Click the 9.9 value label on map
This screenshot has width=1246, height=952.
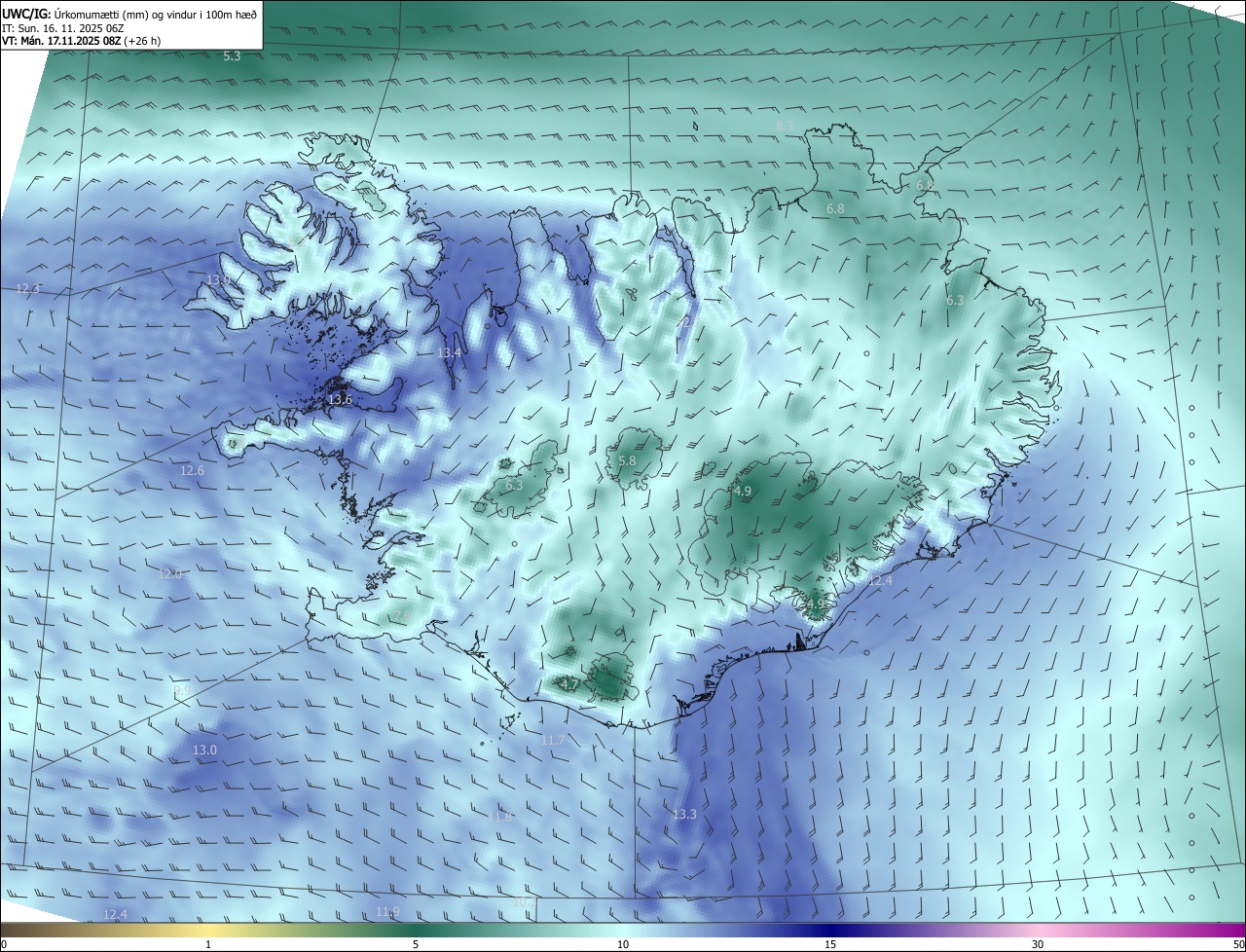182,690
